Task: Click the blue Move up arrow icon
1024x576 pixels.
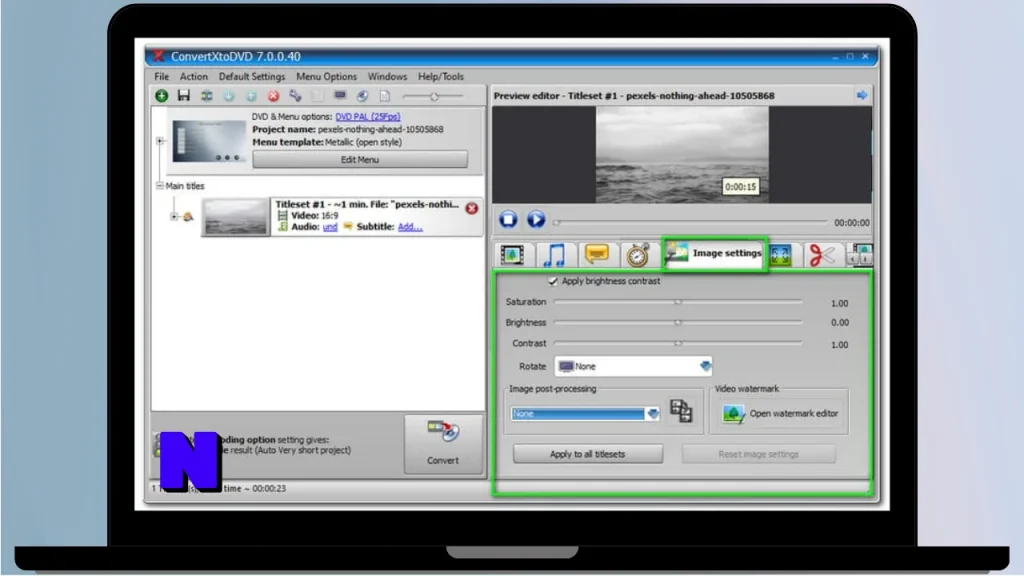Action: pos(251,96)
